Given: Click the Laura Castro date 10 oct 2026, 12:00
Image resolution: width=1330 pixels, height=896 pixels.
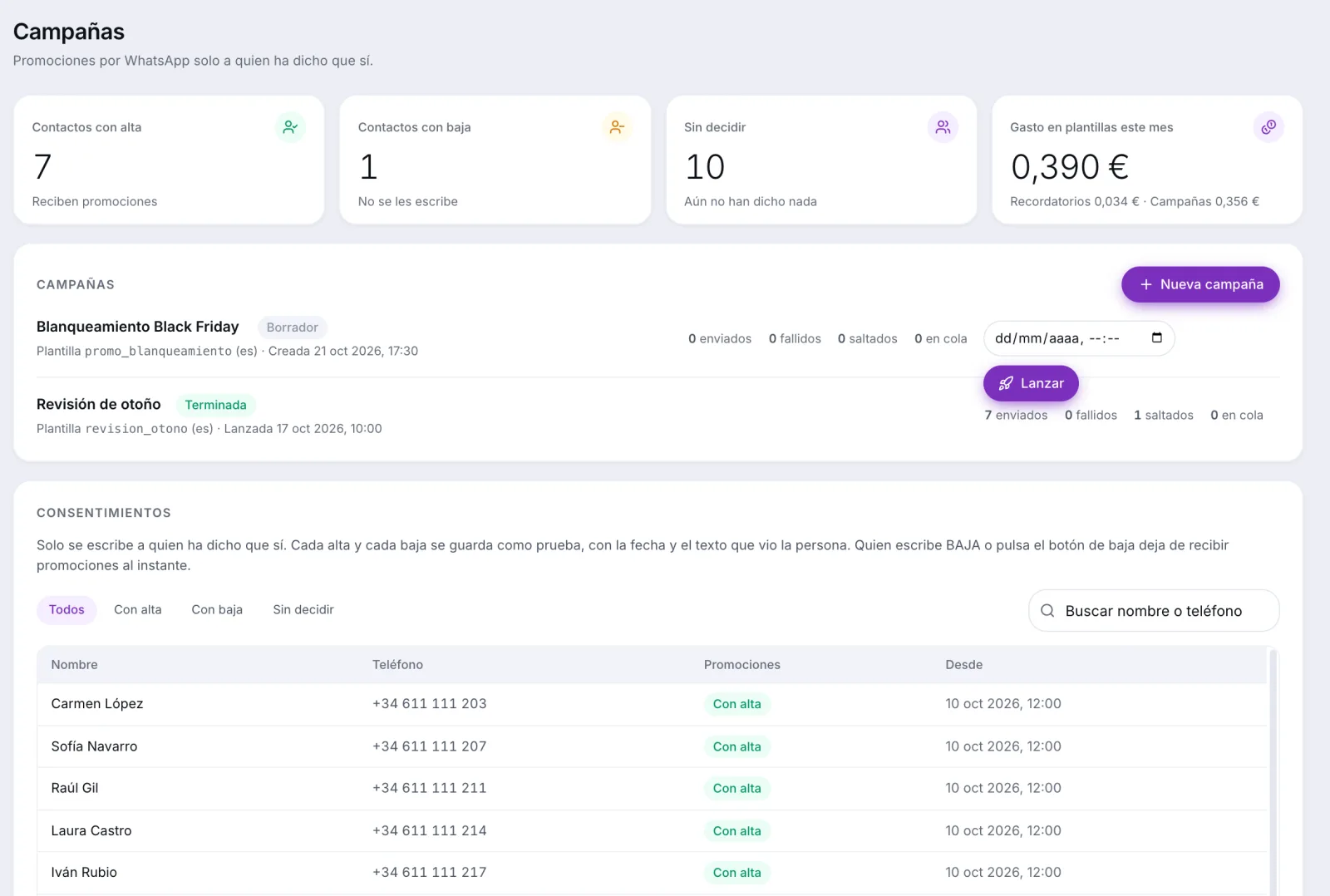Looking at the screenshot, I should coord(1003,830).
